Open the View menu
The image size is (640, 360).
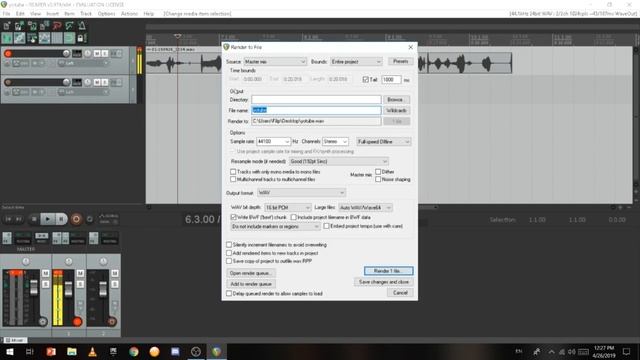point(36,14)
